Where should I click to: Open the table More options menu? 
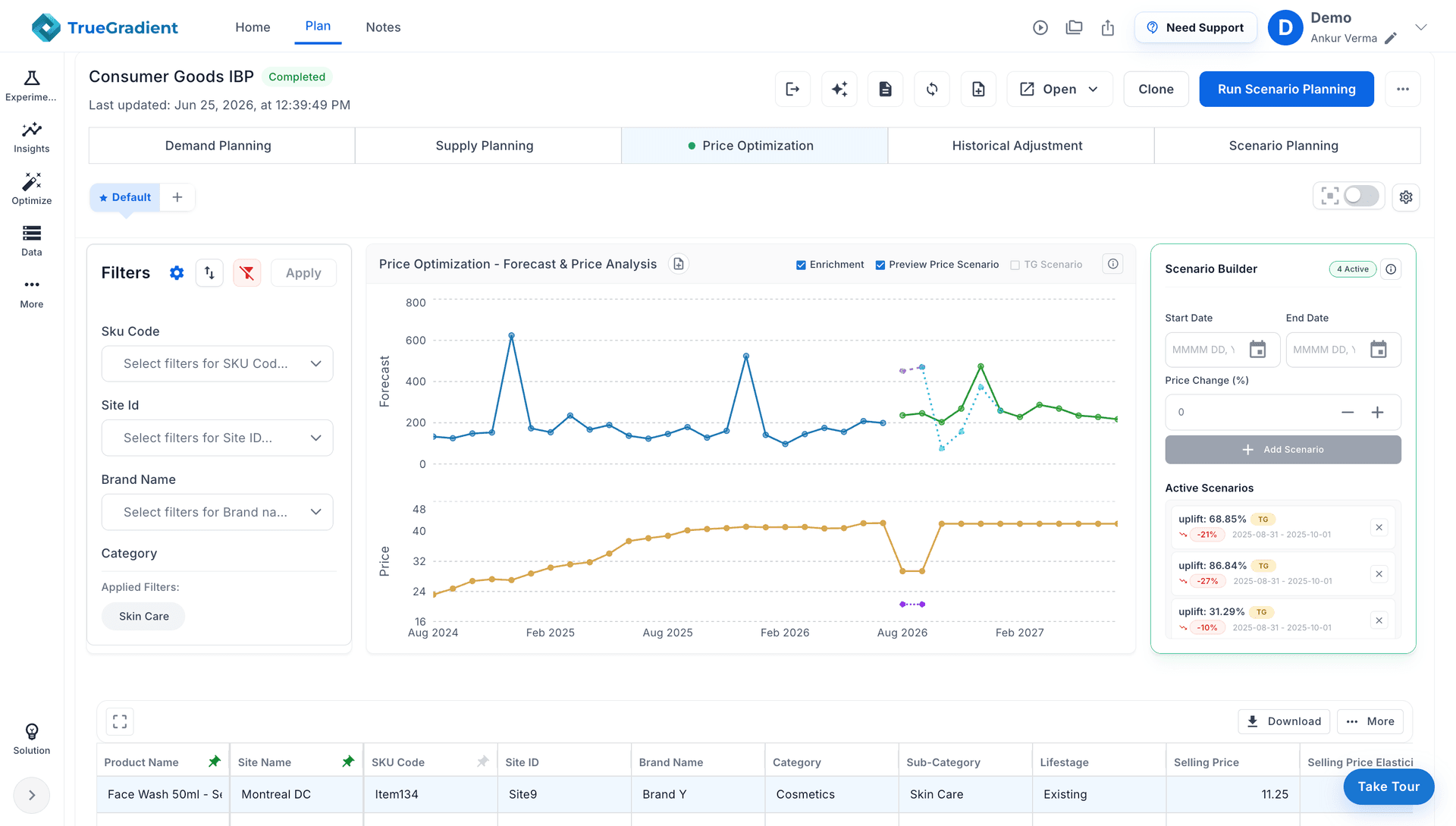1370,721
